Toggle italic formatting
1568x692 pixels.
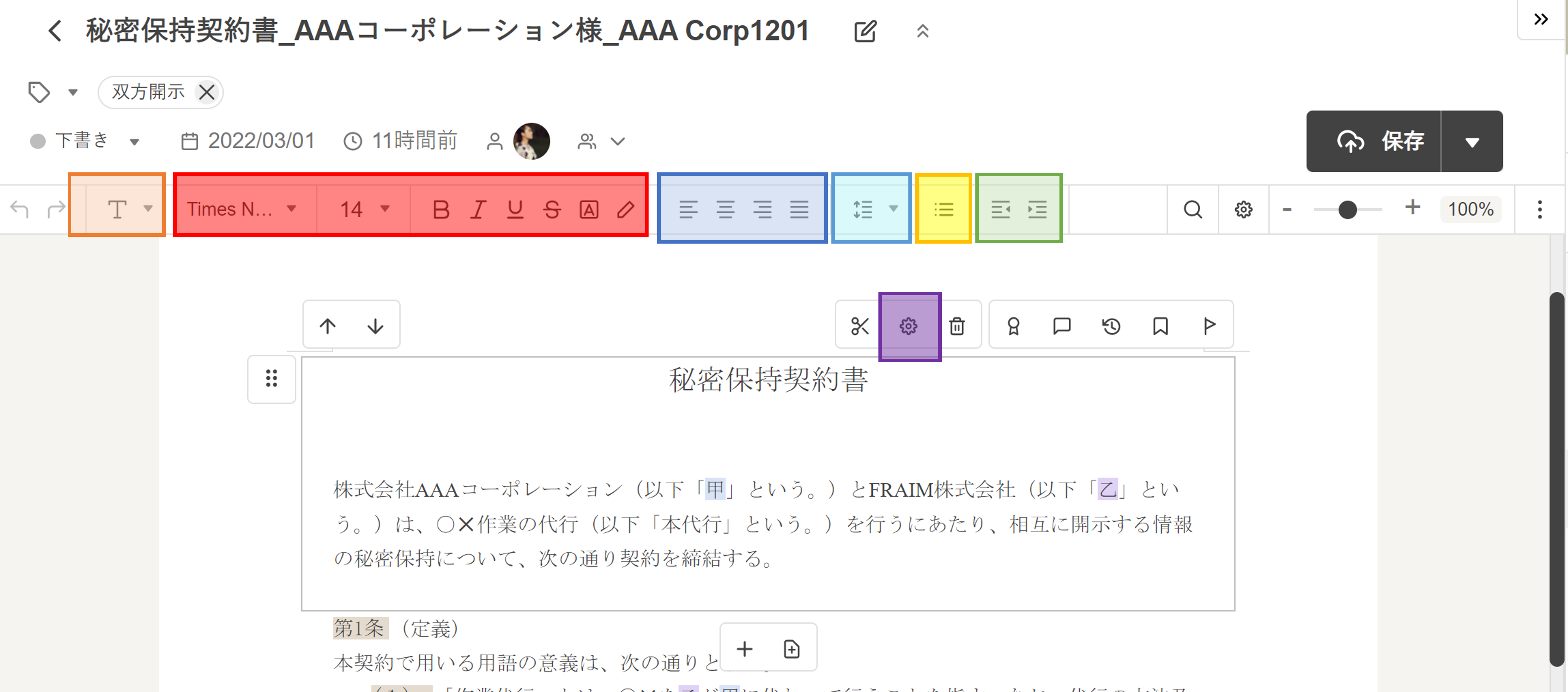pyautogui.click(x=478, y=209)
